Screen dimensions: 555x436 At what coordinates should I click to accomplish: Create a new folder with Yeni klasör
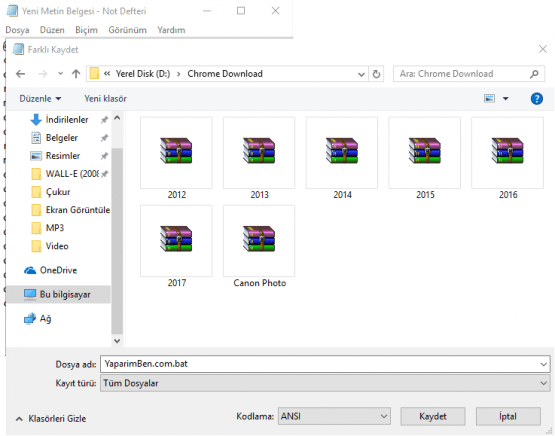(105, 98)
